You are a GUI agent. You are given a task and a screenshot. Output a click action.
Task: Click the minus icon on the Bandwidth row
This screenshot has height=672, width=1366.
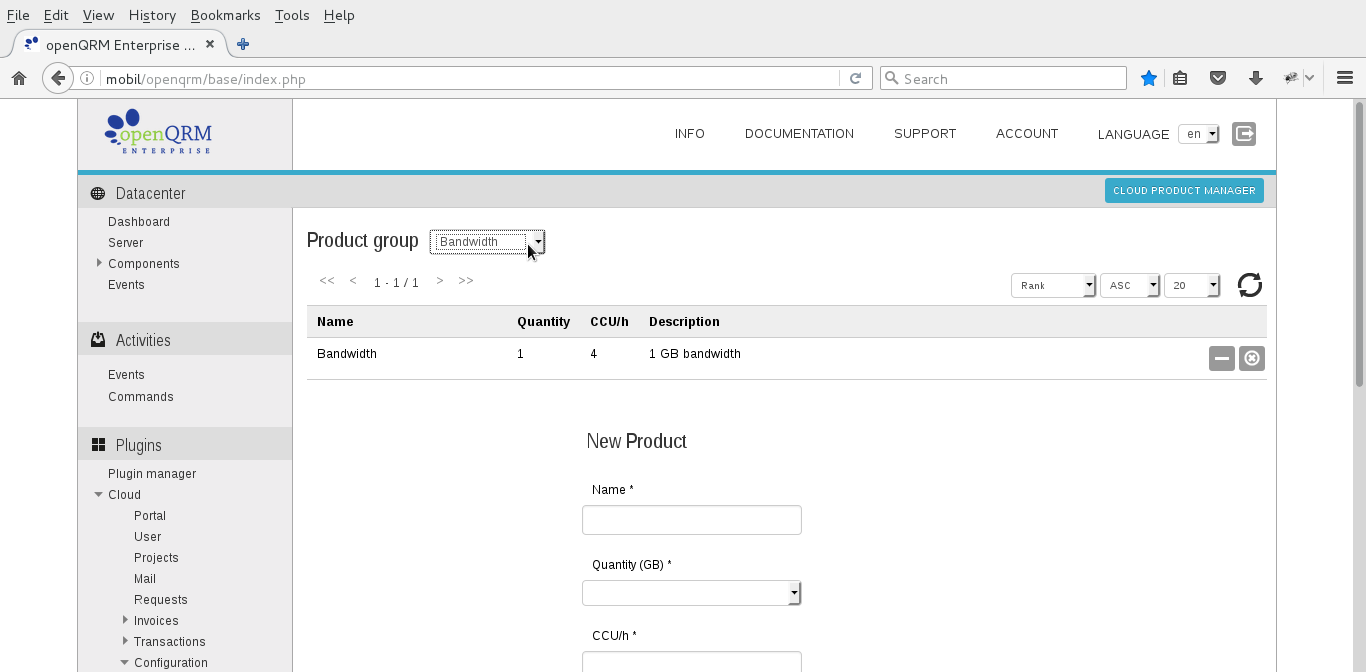pyautogui.click(x=1222, y=358)
